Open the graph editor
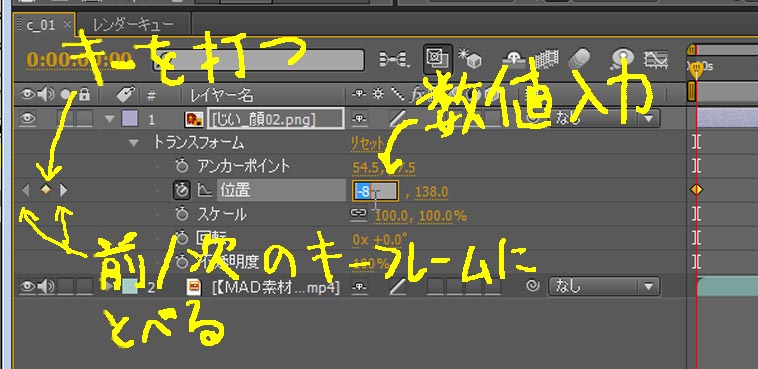The image size is (758, 369). [656, 59]
